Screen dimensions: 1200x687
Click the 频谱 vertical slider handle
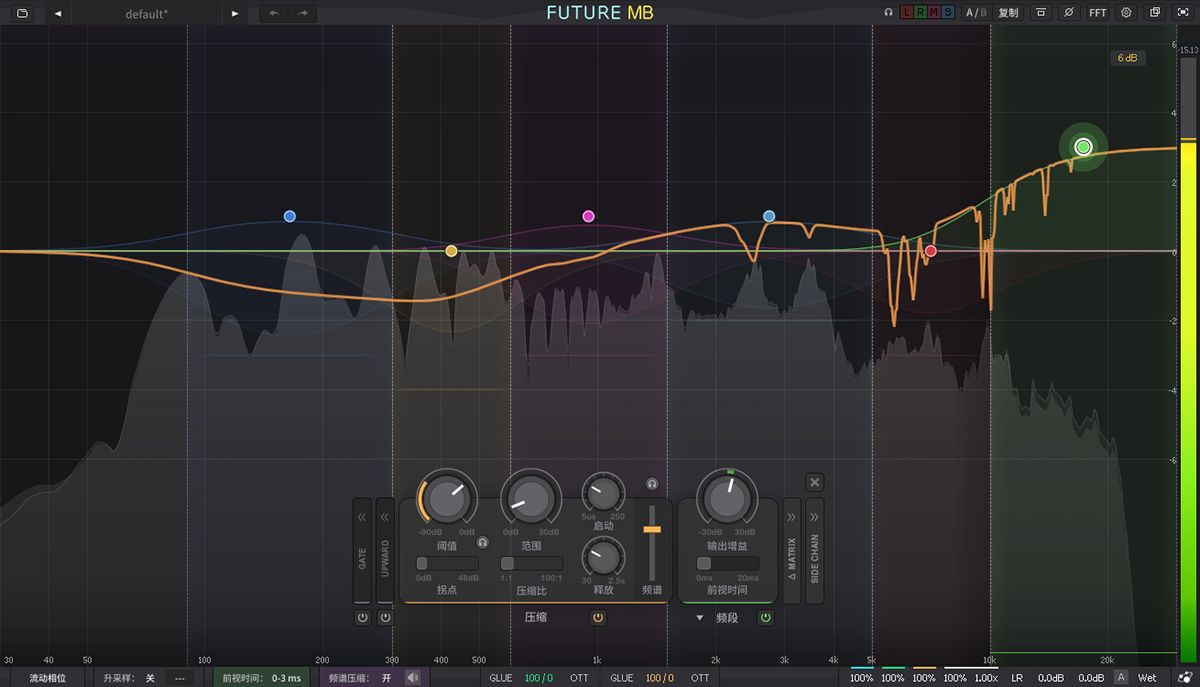click(x=652, y=528)
